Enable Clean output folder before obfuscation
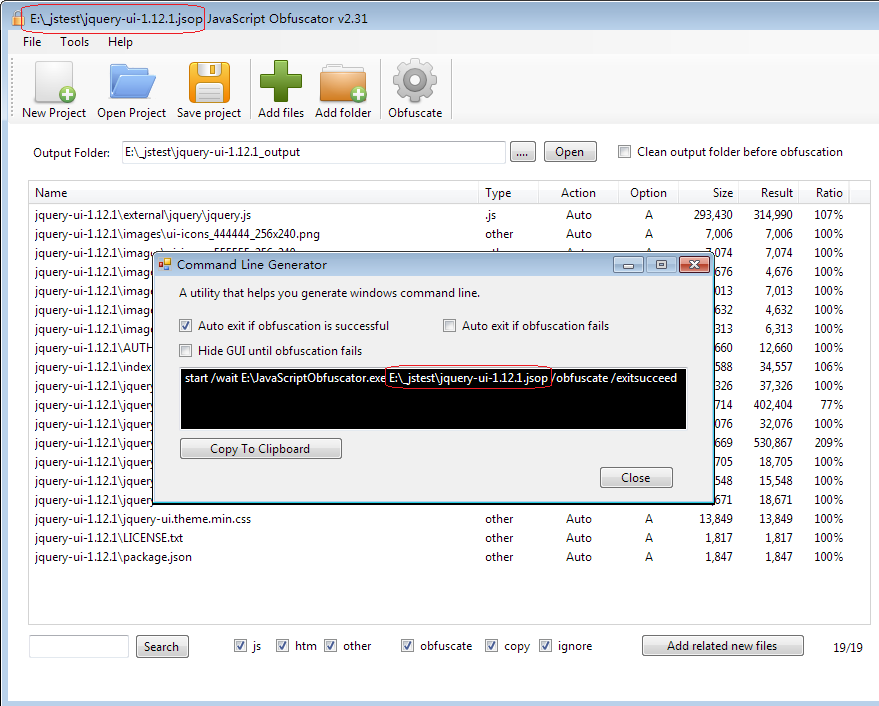The height and width of the screenshot is (706, 879). click(x=624, y=151)
